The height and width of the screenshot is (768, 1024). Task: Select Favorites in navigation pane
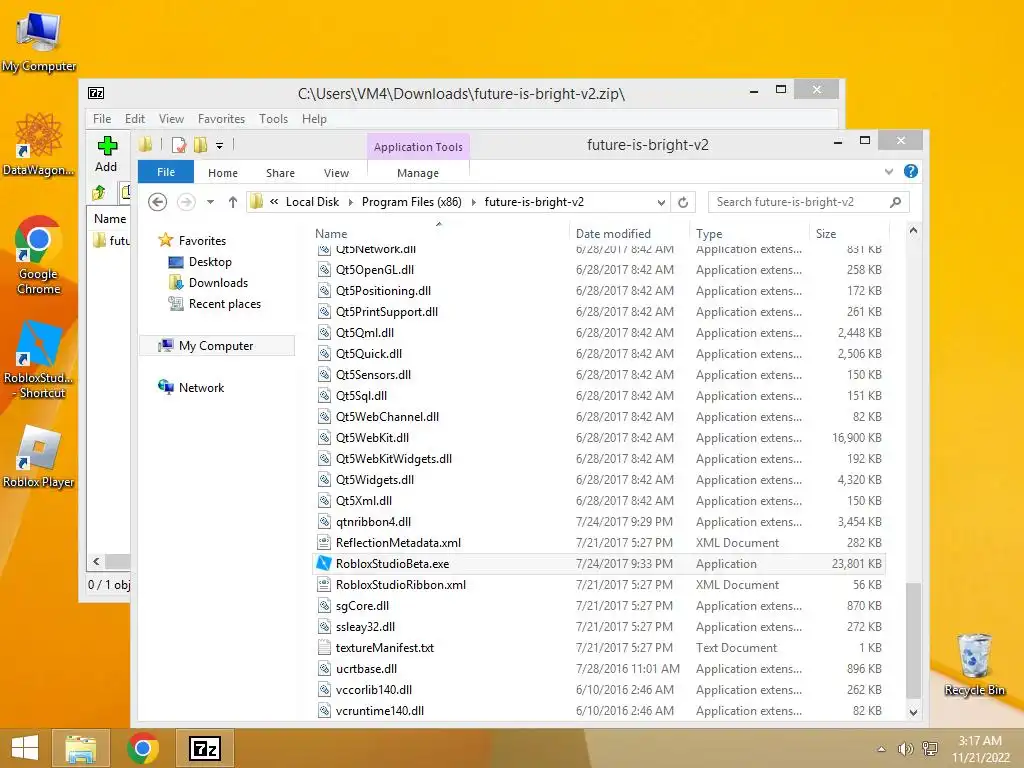202,241
